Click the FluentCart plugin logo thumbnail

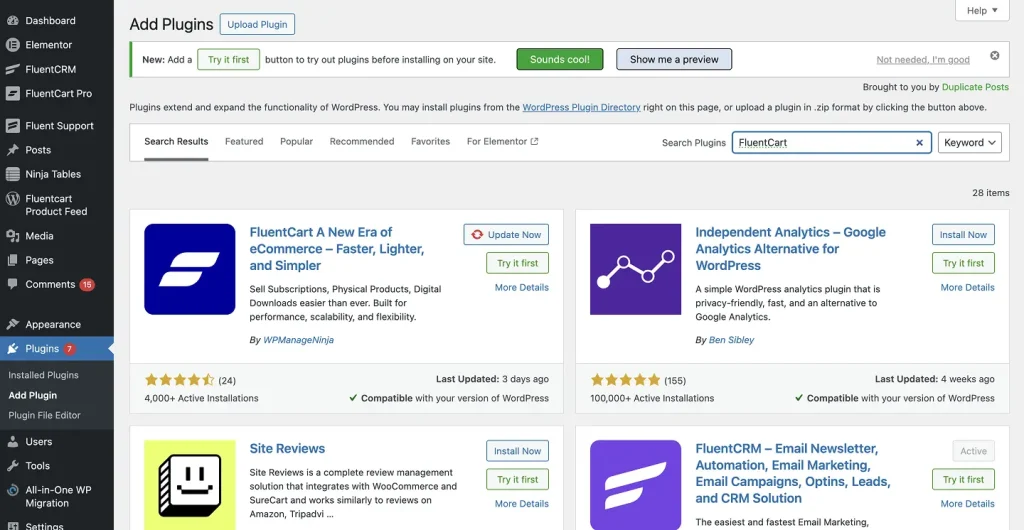[x=189, y=269]
